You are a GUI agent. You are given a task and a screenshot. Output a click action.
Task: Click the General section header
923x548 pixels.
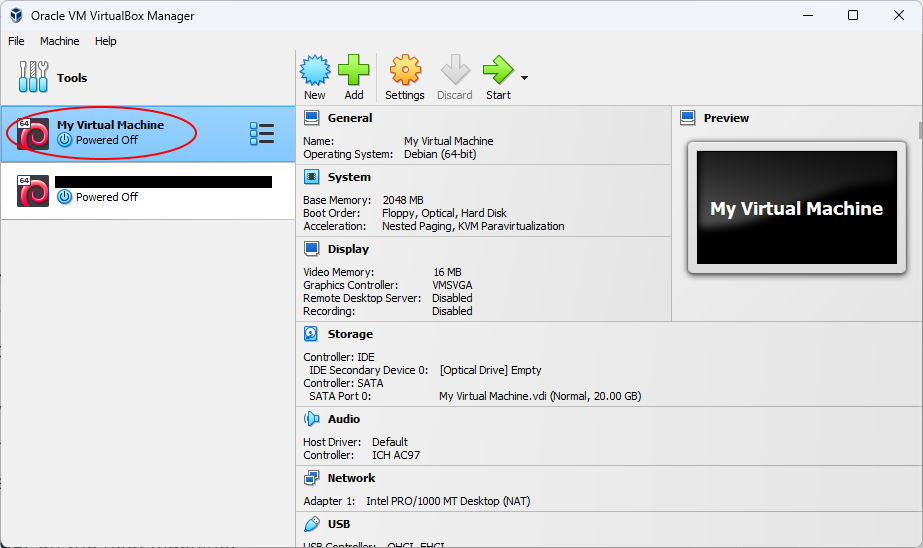349,118
